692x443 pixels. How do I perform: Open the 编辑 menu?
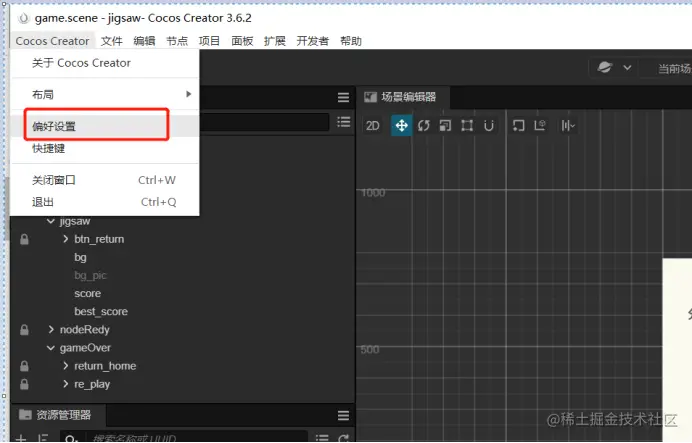pyautogui.click(x=144, y=41)
